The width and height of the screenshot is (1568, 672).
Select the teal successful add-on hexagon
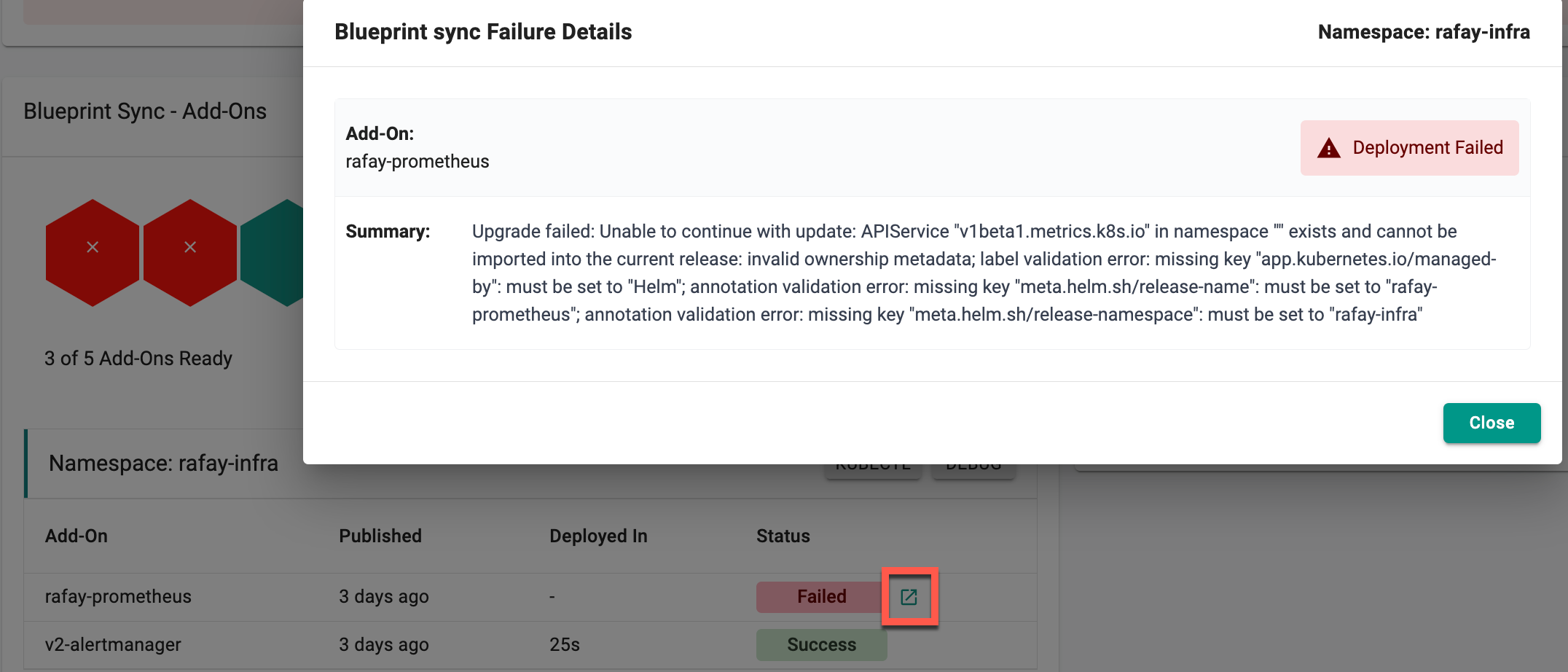[x=273, y=252]
